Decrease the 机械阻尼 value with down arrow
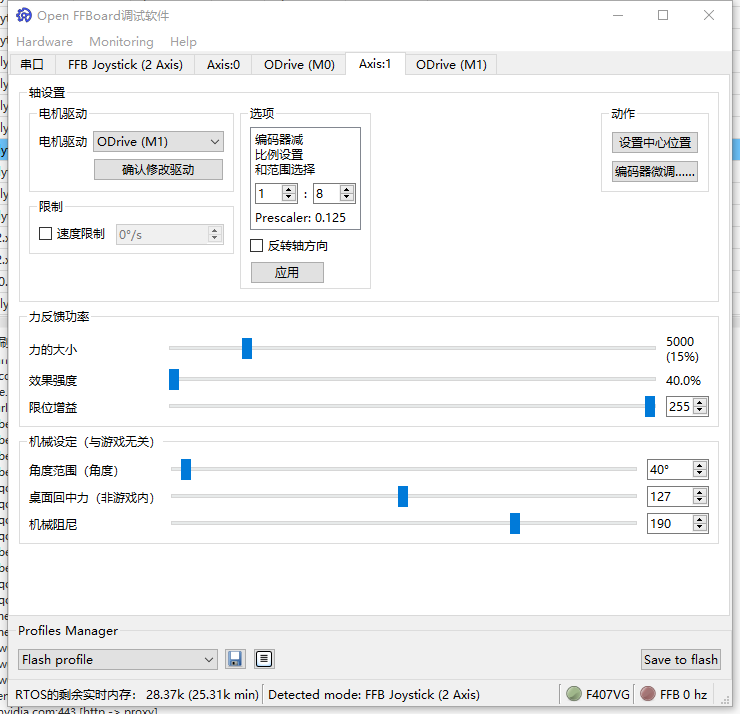740x714 pixels. point(700,528)
